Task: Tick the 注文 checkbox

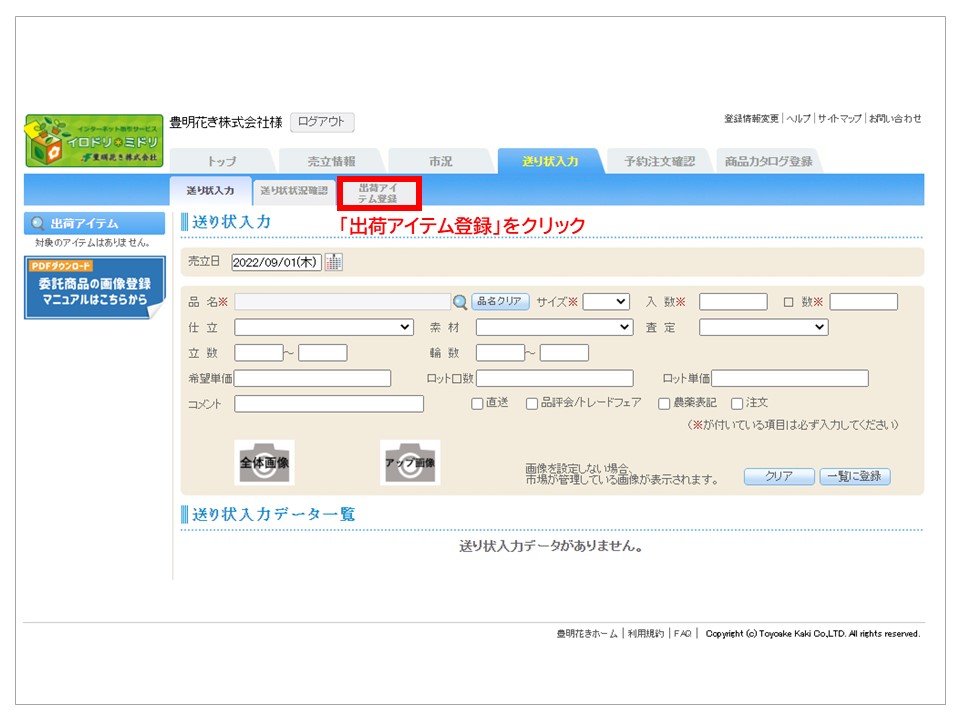Action: point(737,404)
